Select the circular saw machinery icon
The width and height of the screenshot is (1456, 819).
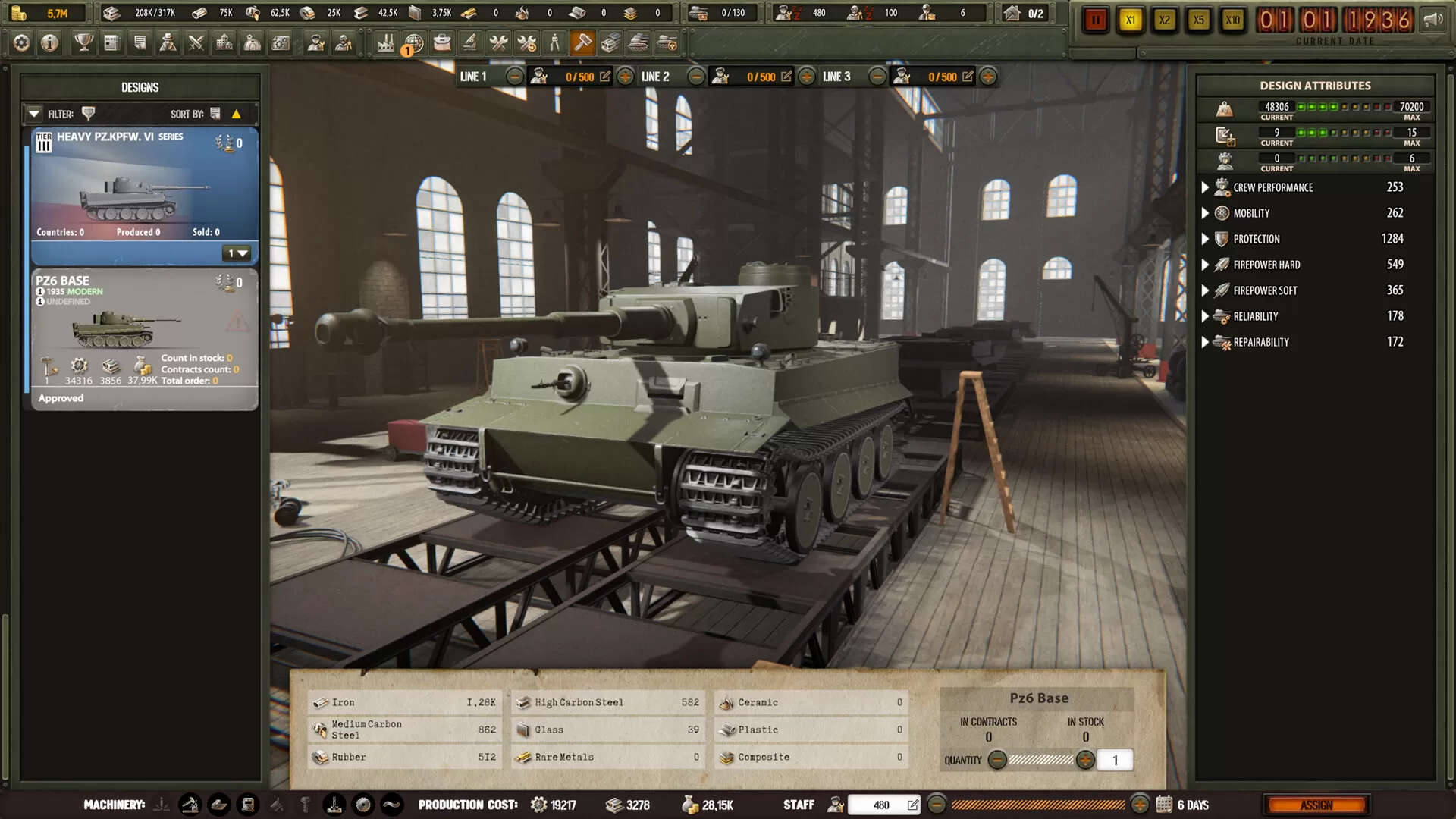click(x=362, y=805)
